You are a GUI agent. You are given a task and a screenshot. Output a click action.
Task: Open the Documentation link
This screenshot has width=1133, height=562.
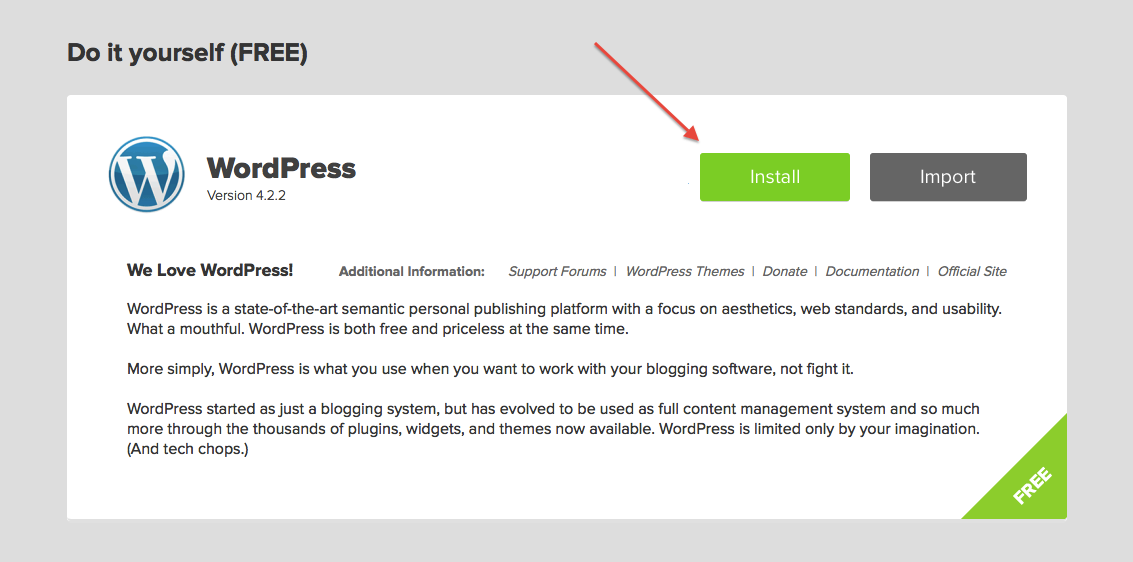tap(872, 271)
